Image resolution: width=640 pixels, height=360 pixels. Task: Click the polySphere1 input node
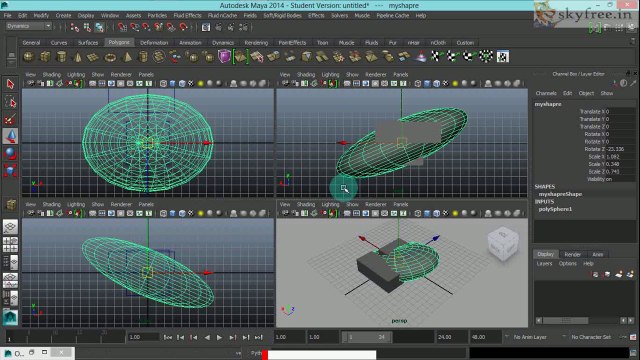[x=555, y=209]
